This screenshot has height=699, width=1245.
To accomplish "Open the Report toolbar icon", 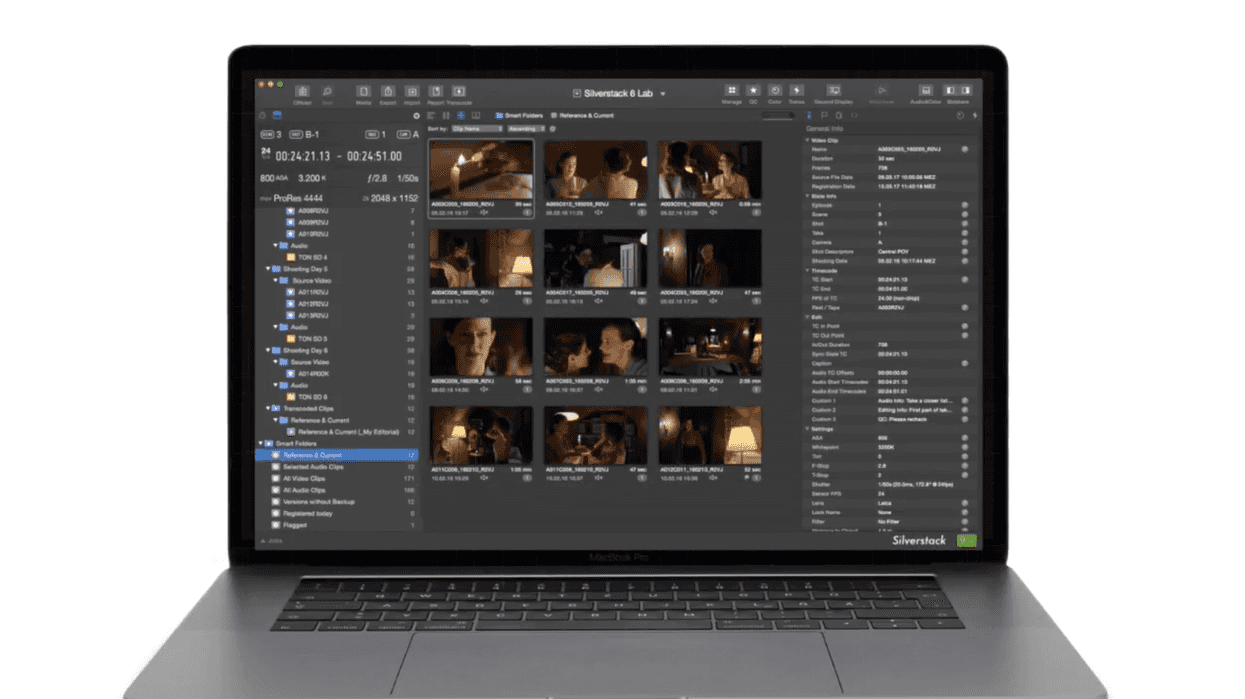I will [435, 92].
